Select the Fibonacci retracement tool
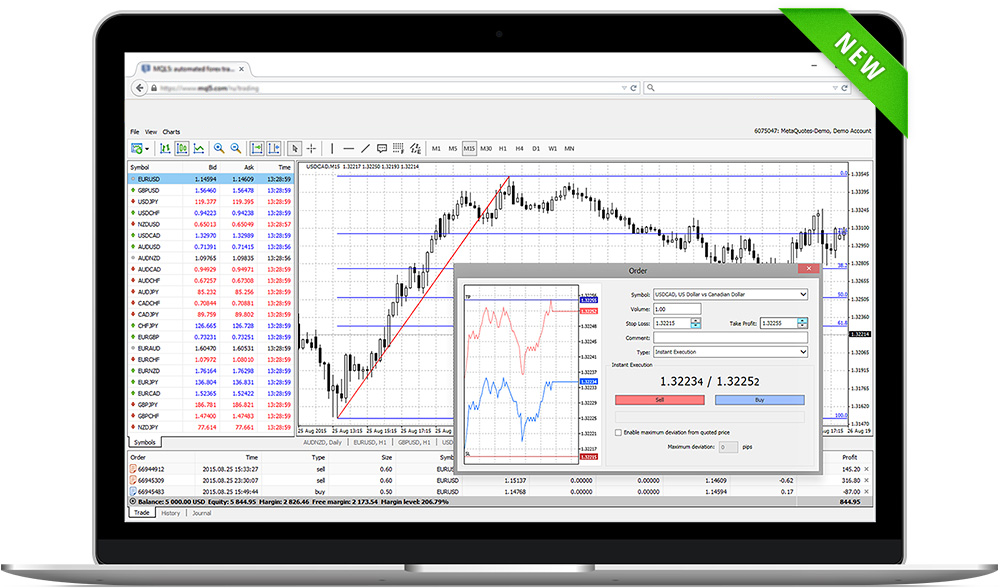The width and height of the screenshot is (1000, 588). click(x=399, y=149)
